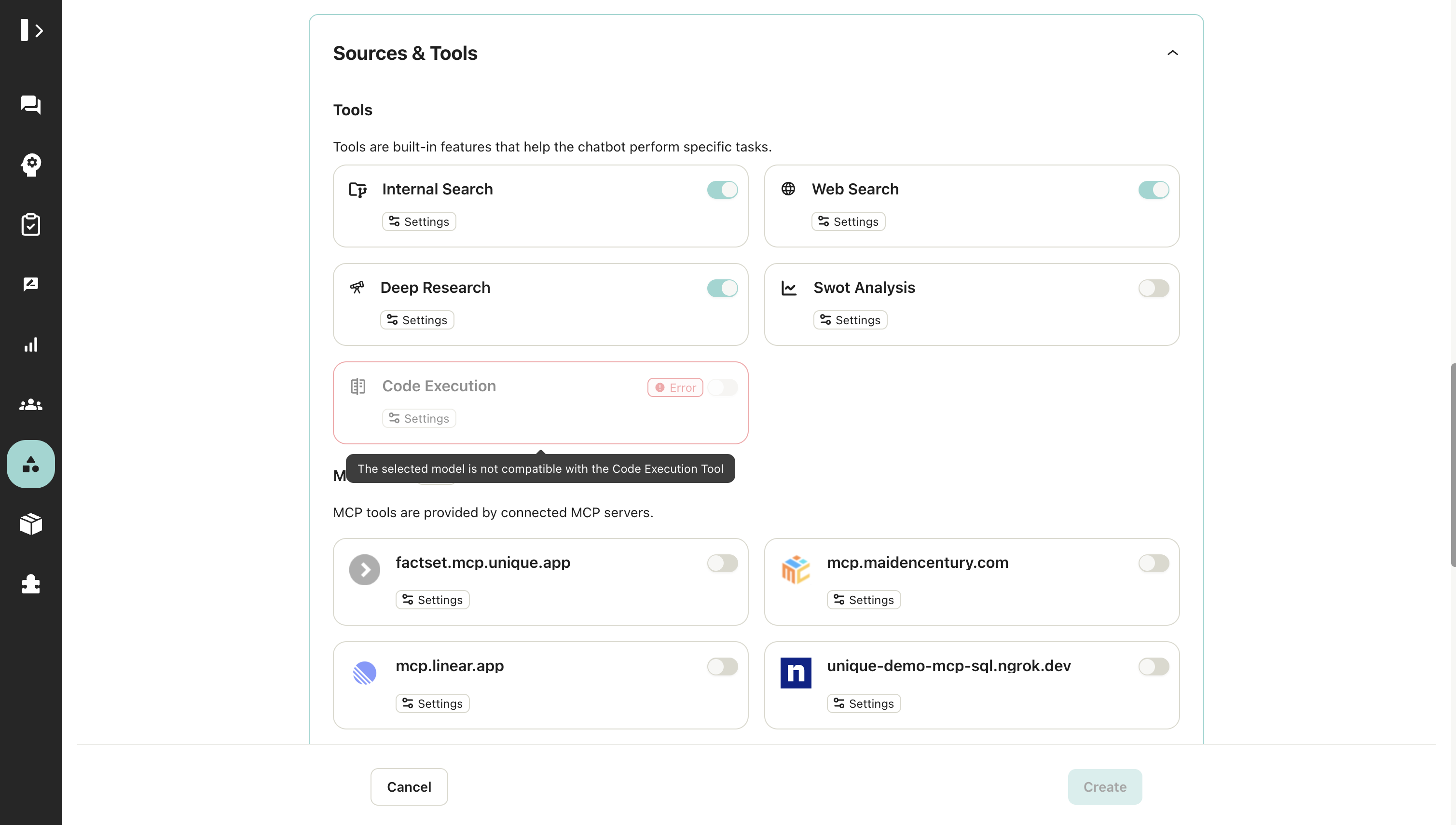The width and height of the screenshot is (1456, 825).
Task: Toggle on mcp.linear.app MCP server
Action: pos(722,666)
